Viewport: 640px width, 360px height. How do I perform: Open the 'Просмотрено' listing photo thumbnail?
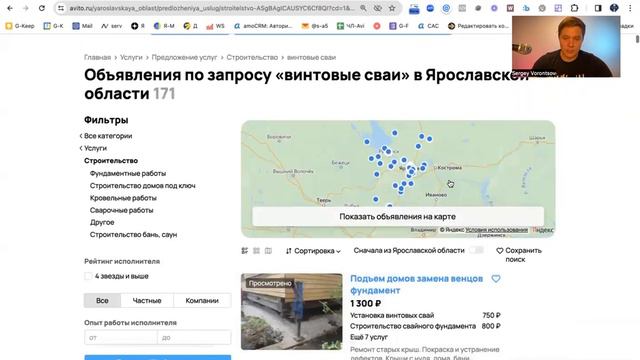point(291,311)
